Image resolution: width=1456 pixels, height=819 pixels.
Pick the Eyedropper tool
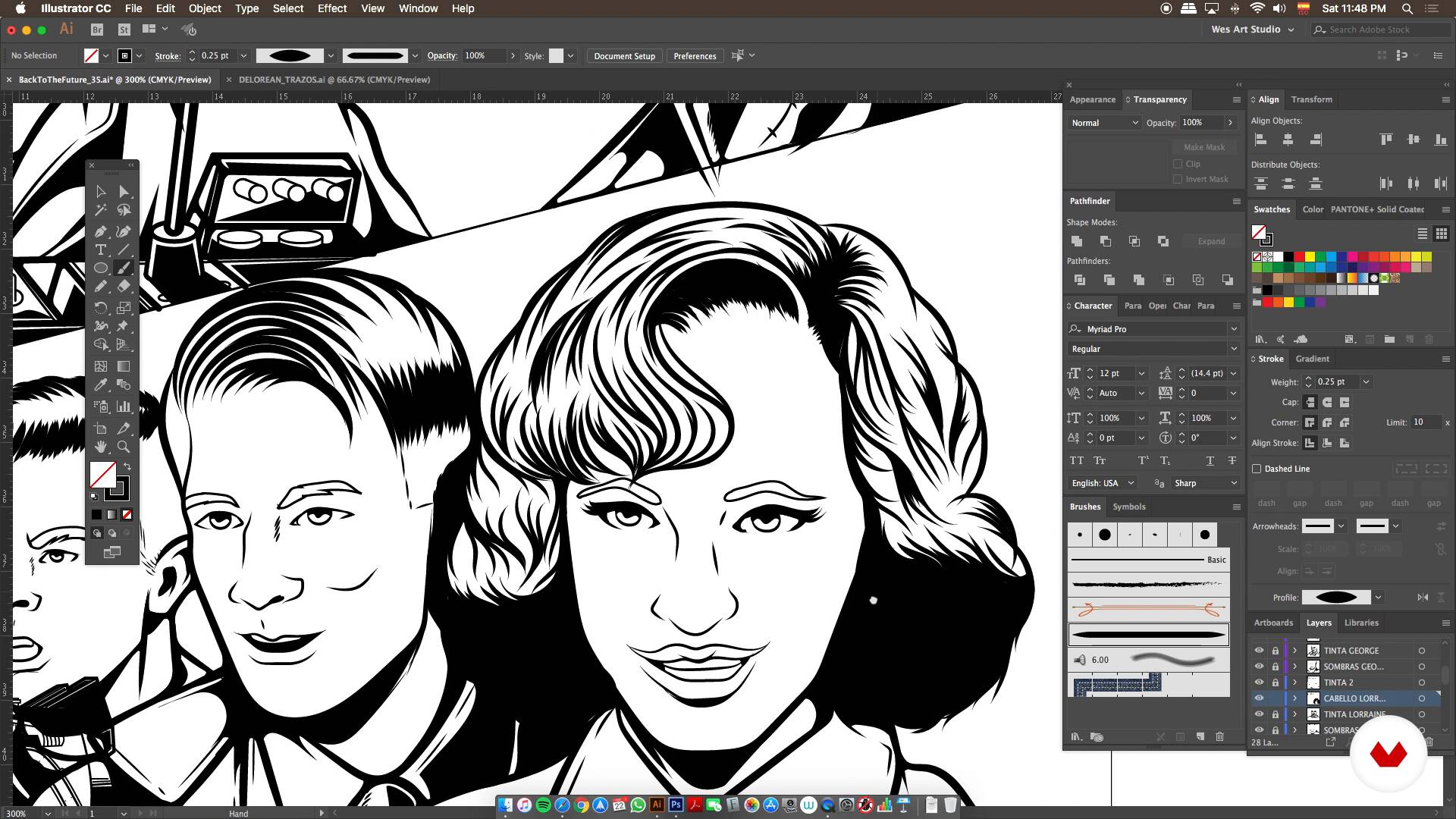point(100,385)
